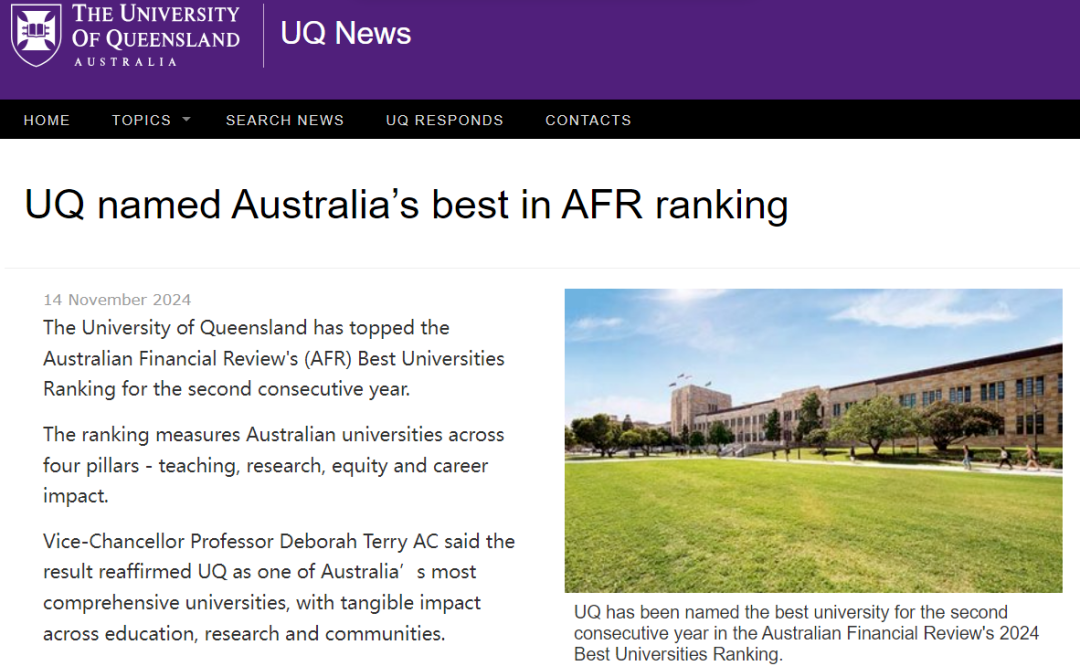
Task: Open the TOPICS menu item
Action: tap(141, 120)
